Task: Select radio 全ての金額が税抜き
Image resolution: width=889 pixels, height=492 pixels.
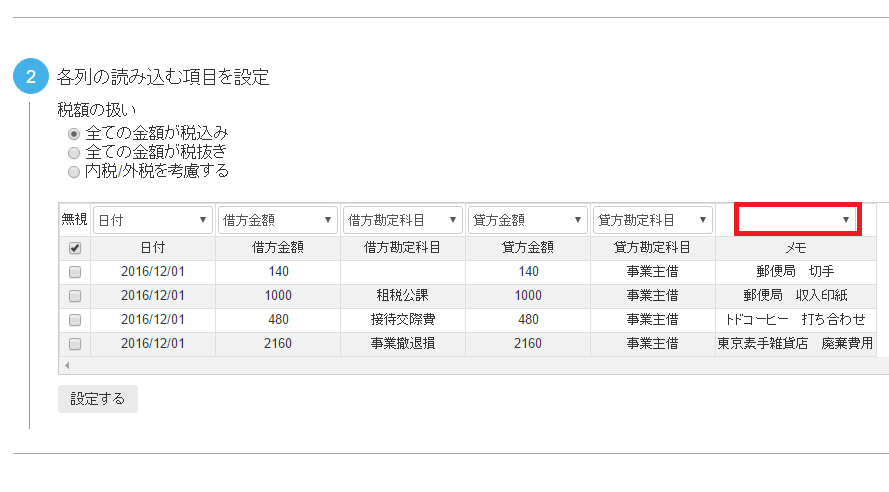Action: tap(74, 153)
